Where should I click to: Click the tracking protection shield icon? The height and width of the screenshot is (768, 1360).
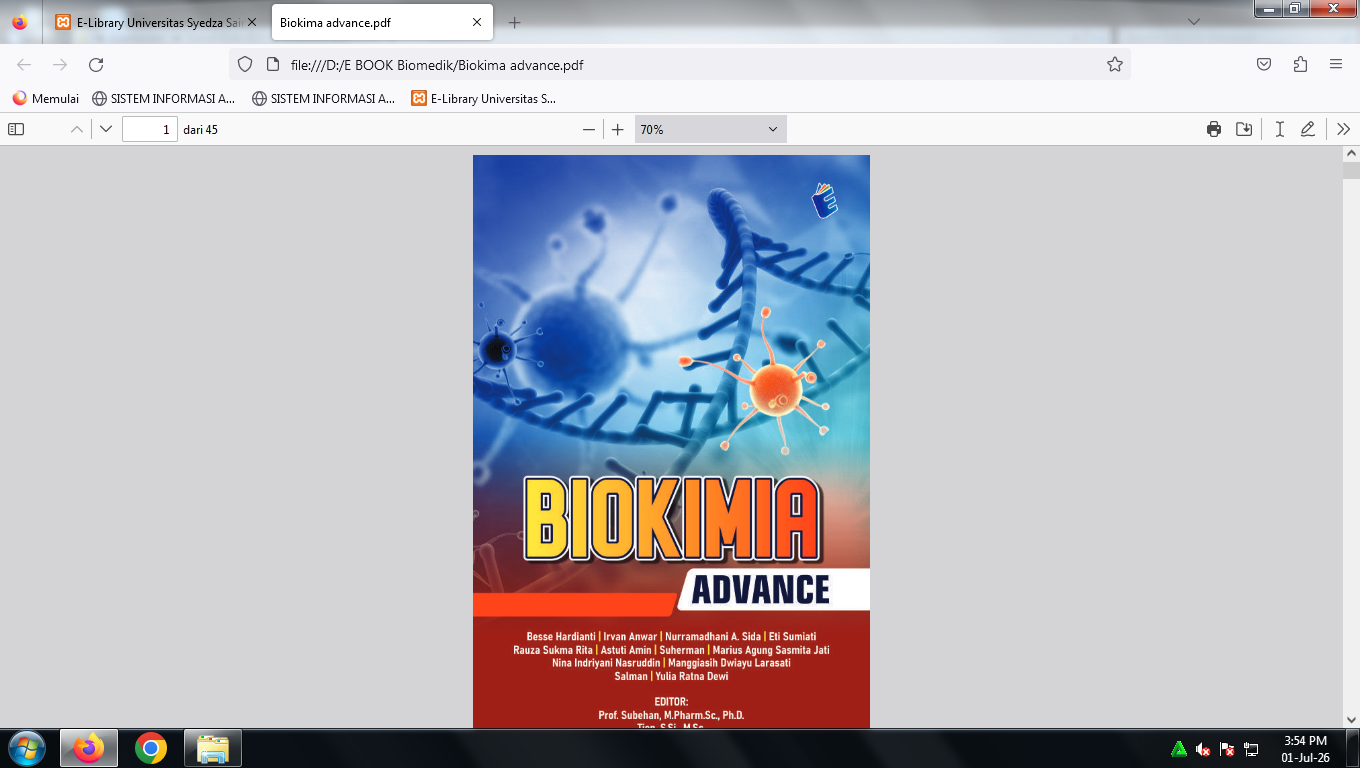point(245,64)
